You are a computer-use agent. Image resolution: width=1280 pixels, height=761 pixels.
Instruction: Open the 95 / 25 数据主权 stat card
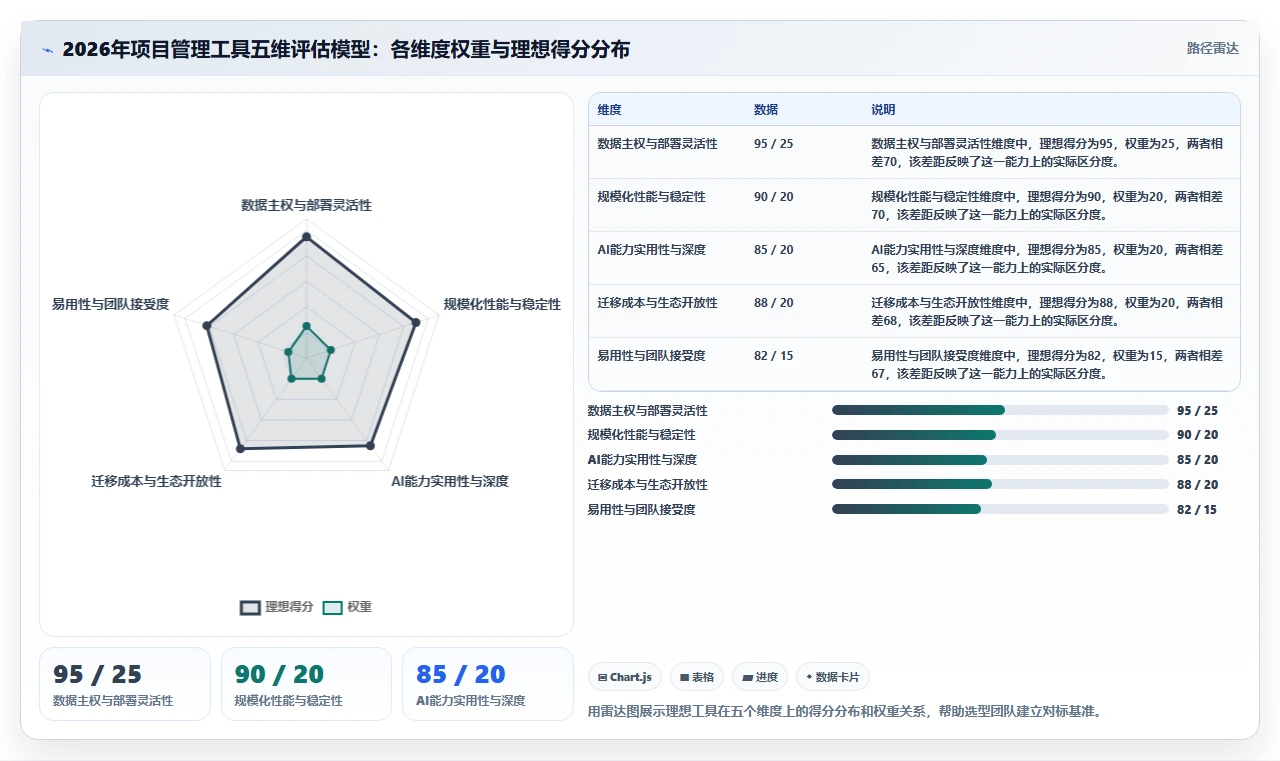point(125,684)
